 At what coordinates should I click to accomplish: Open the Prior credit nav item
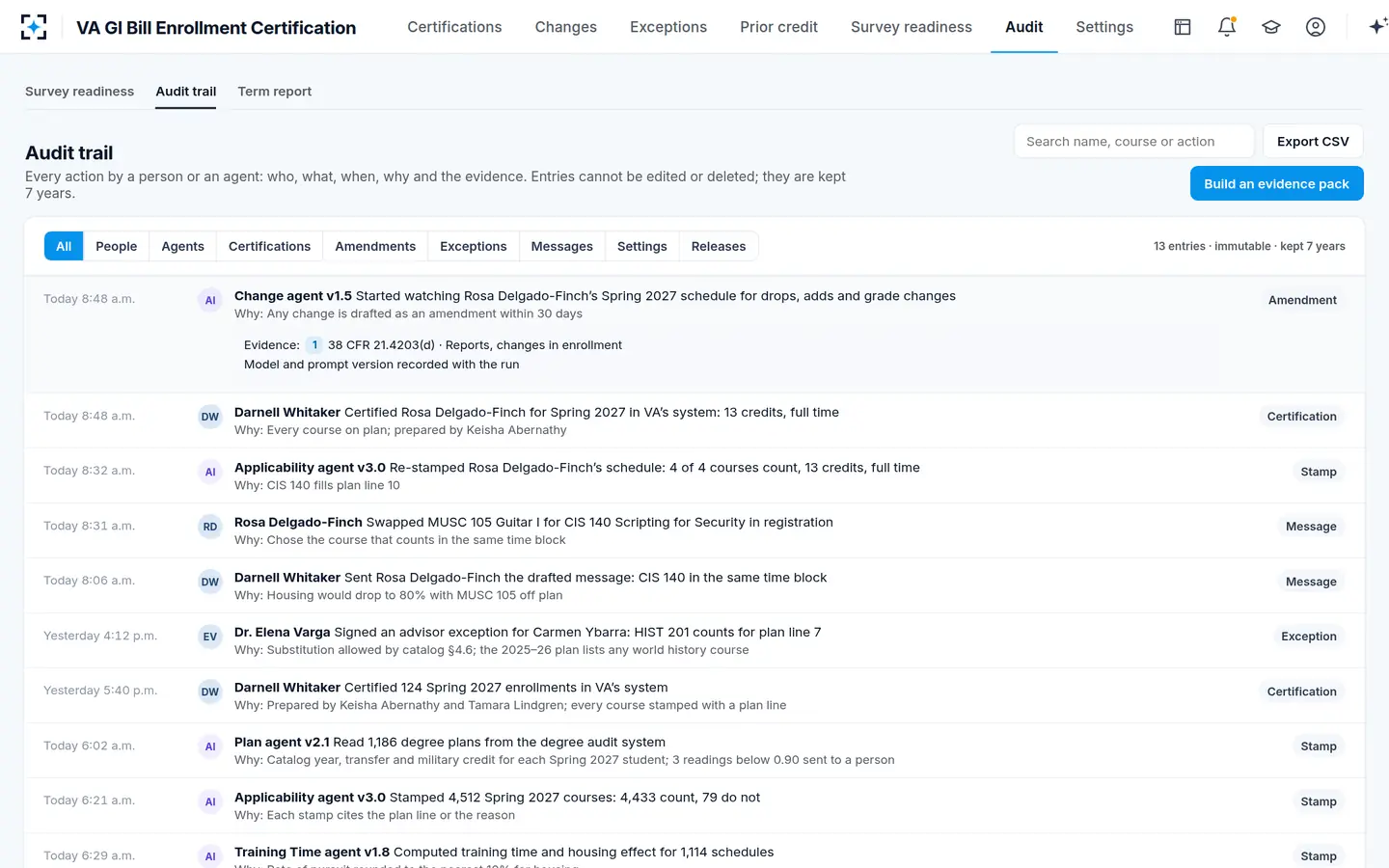[x=778, y=27]
